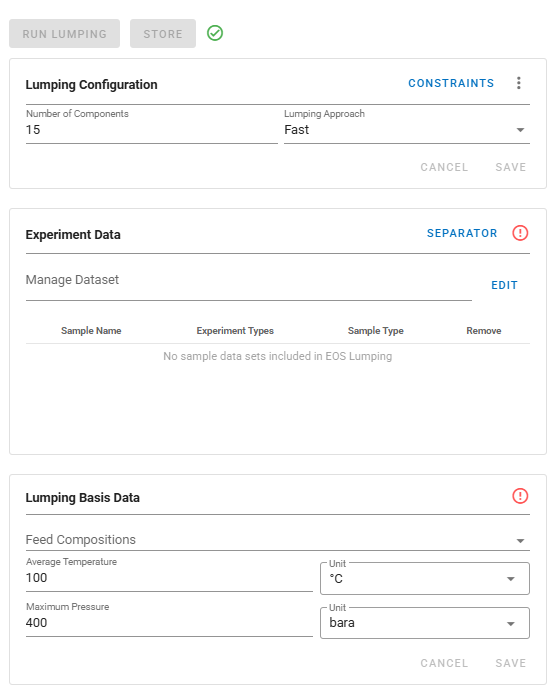Click the green checkmark status icon
Image resolution: width=553 pixels, height=694 pixels.
point(215,33)
